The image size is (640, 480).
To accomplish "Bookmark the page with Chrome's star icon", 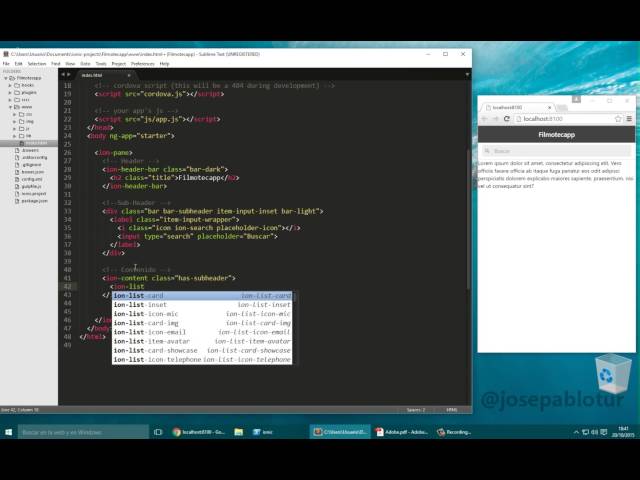I will tap(618, 119).
